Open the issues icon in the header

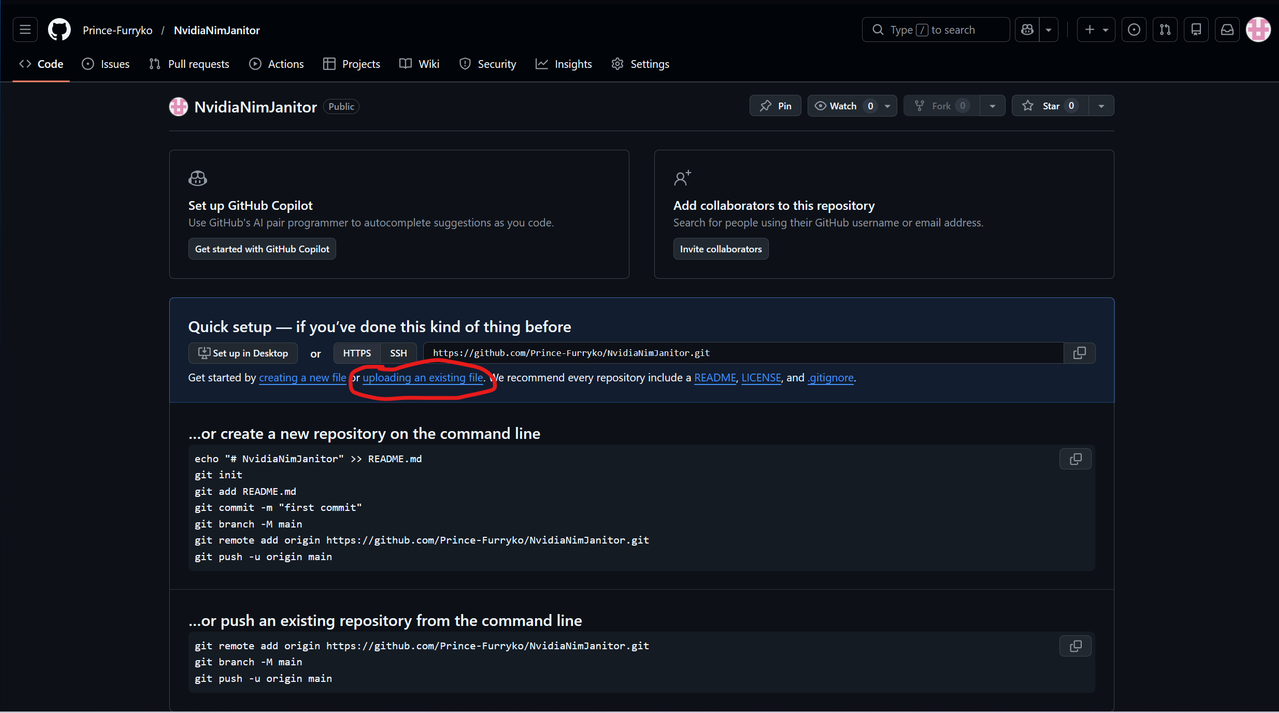[x=1134, y=30]
